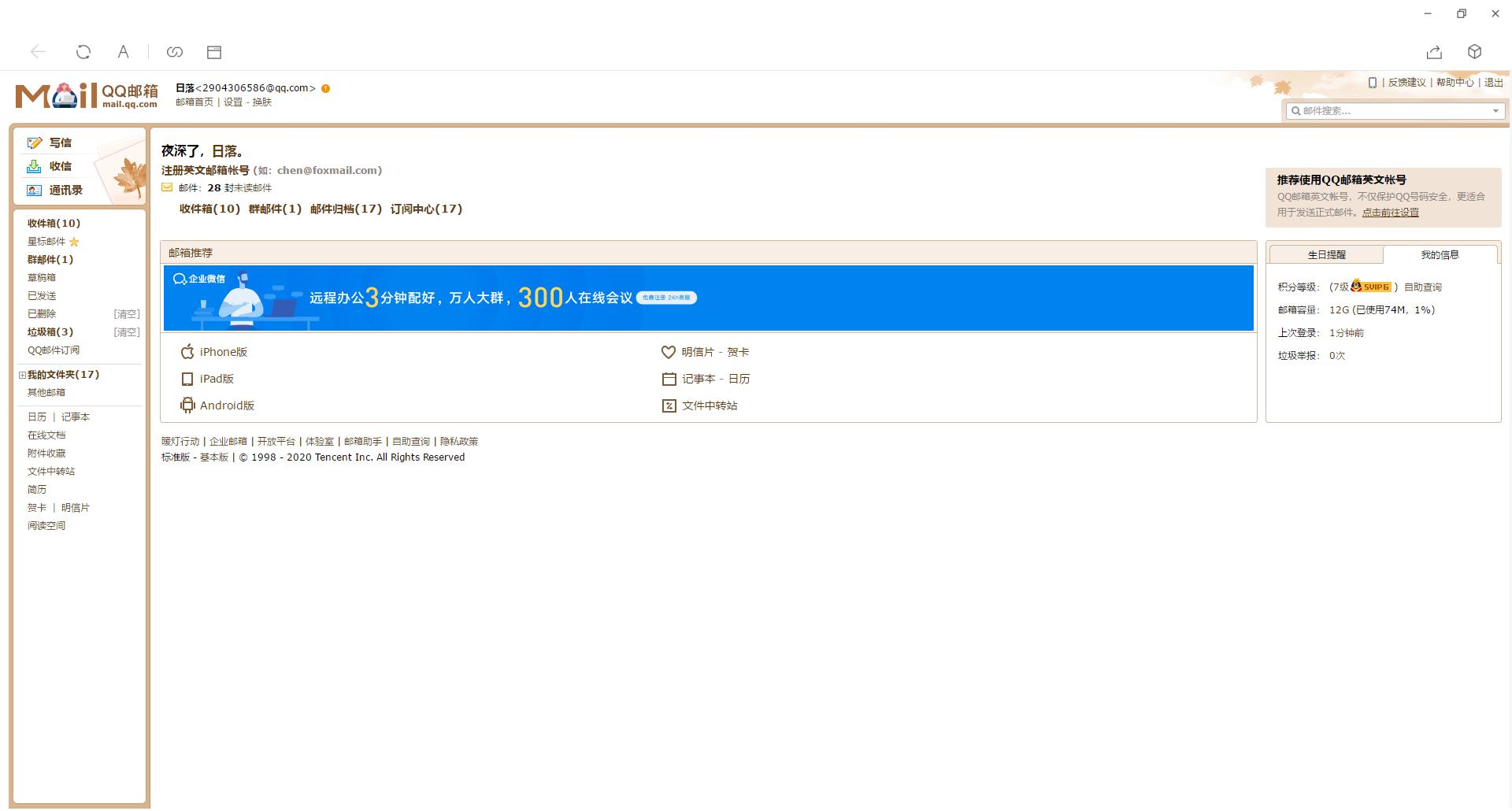Screen dimensions: 1512x811
Task: Open 邮件归档(17) from summary line
Action: click(x=346, y=209)
